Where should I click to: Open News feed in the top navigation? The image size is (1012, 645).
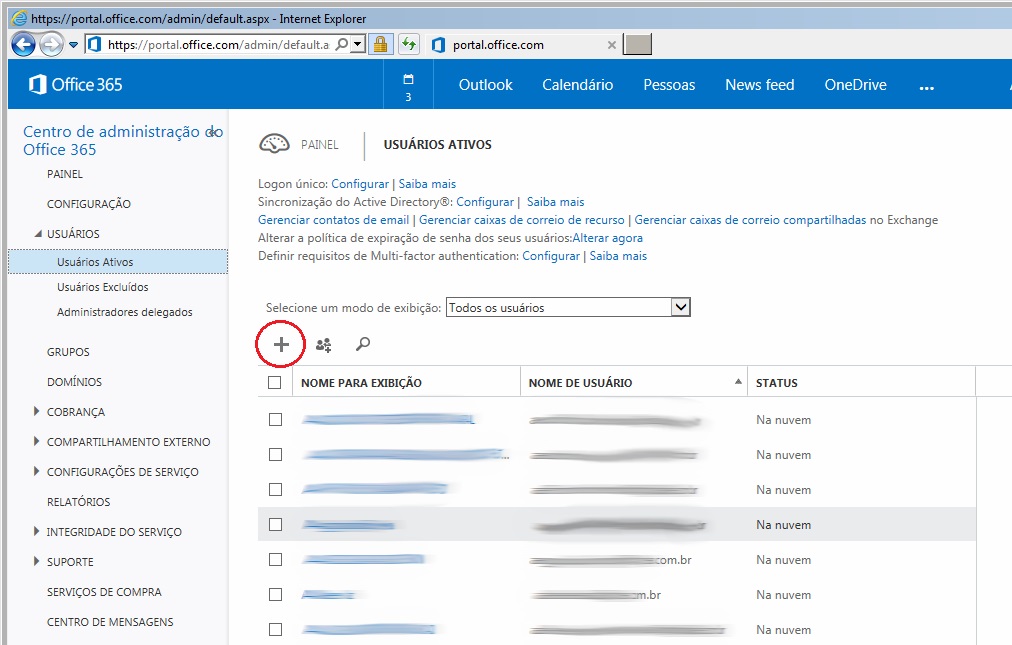pyautogui.click(x=760, y=85)
